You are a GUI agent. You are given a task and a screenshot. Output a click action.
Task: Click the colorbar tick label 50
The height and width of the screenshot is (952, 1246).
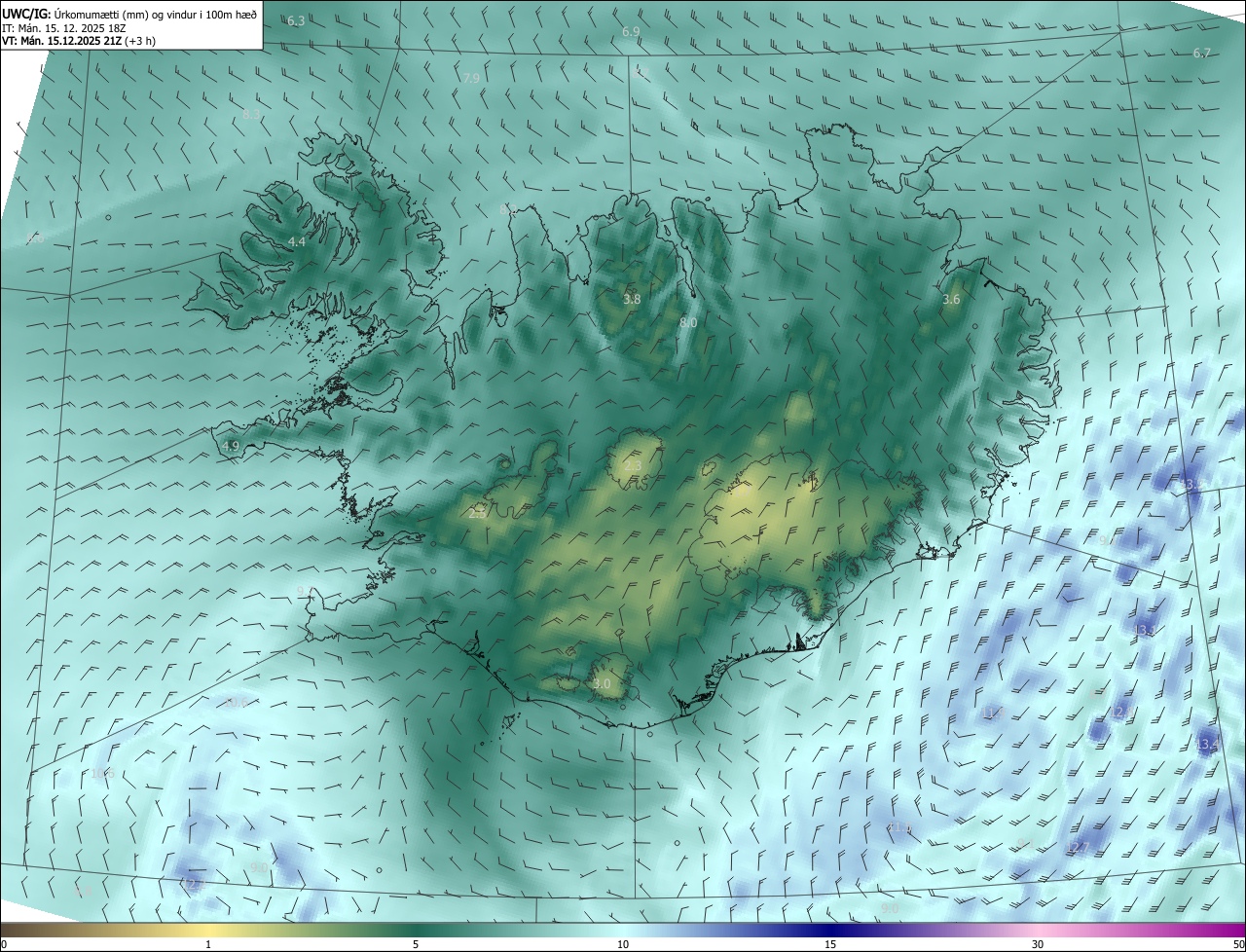(x=1238, y=944)
